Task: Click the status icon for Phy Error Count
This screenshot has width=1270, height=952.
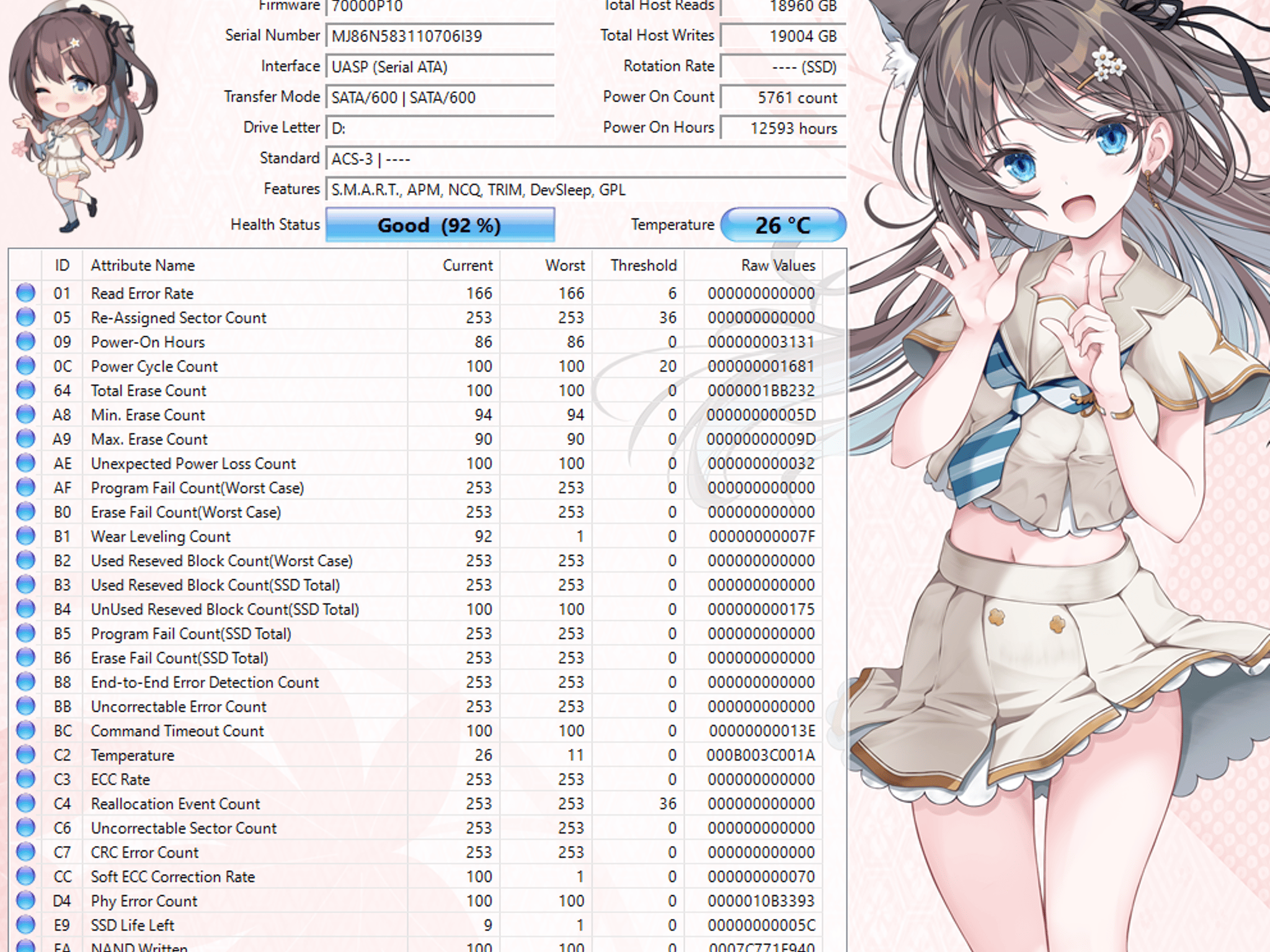Action: click(x=25, y=900)
